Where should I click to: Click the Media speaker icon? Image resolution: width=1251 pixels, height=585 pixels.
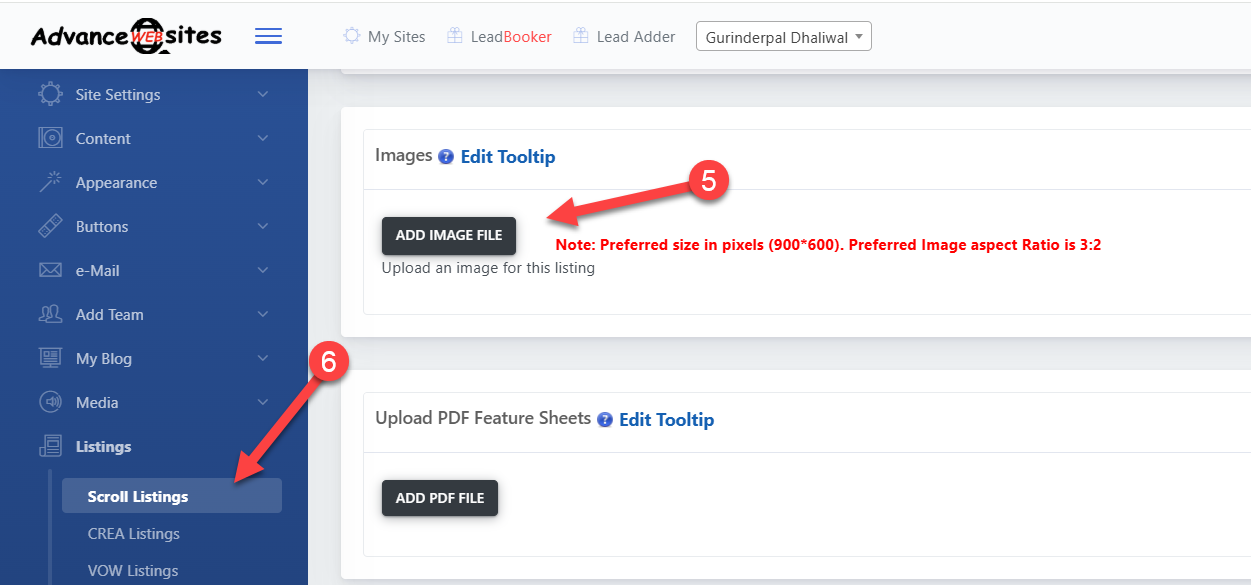[x=50, y=402]
